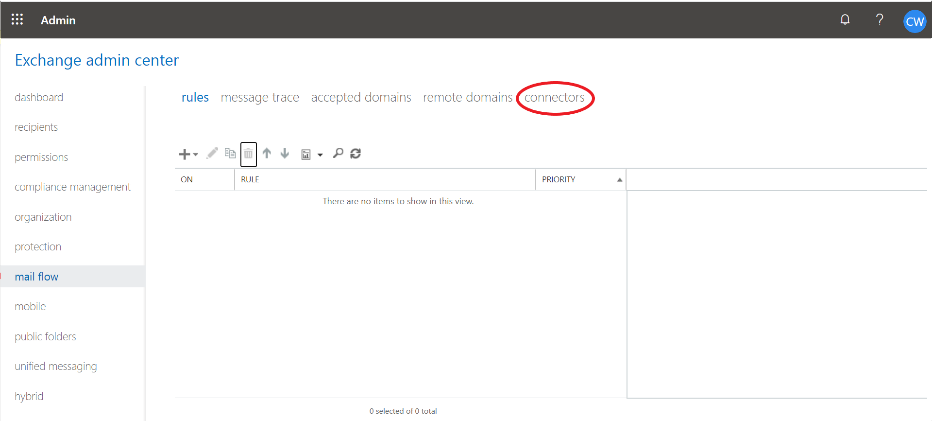This screenshot has height=421, width=932.
Task: Open permissions section
Action: click(x=41, y=157)
